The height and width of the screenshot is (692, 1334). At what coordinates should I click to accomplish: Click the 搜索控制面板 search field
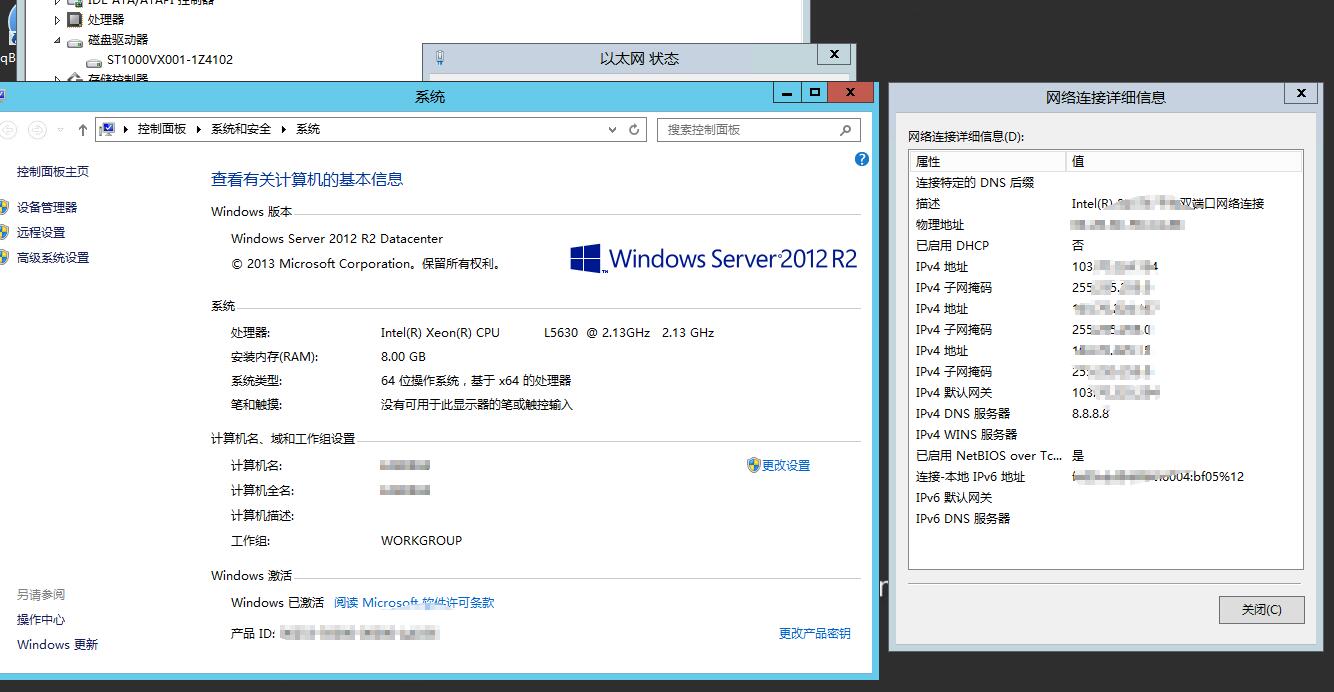pyautogui.click(x=758, y=129)
